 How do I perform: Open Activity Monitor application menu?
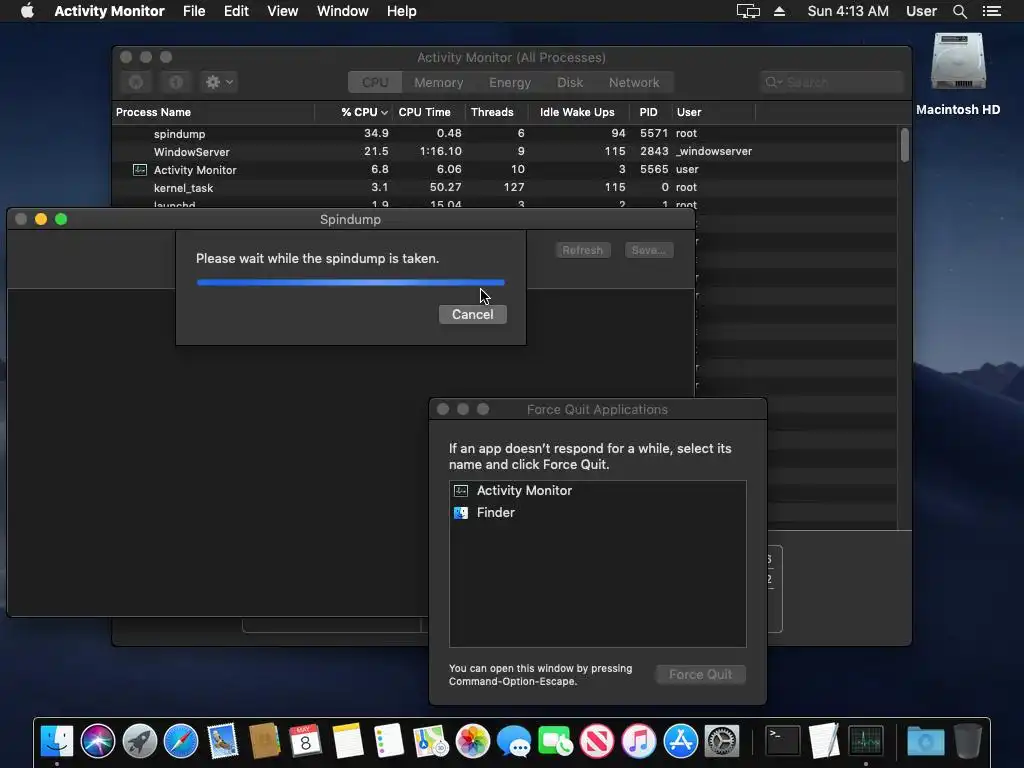[x=109, y=11]
